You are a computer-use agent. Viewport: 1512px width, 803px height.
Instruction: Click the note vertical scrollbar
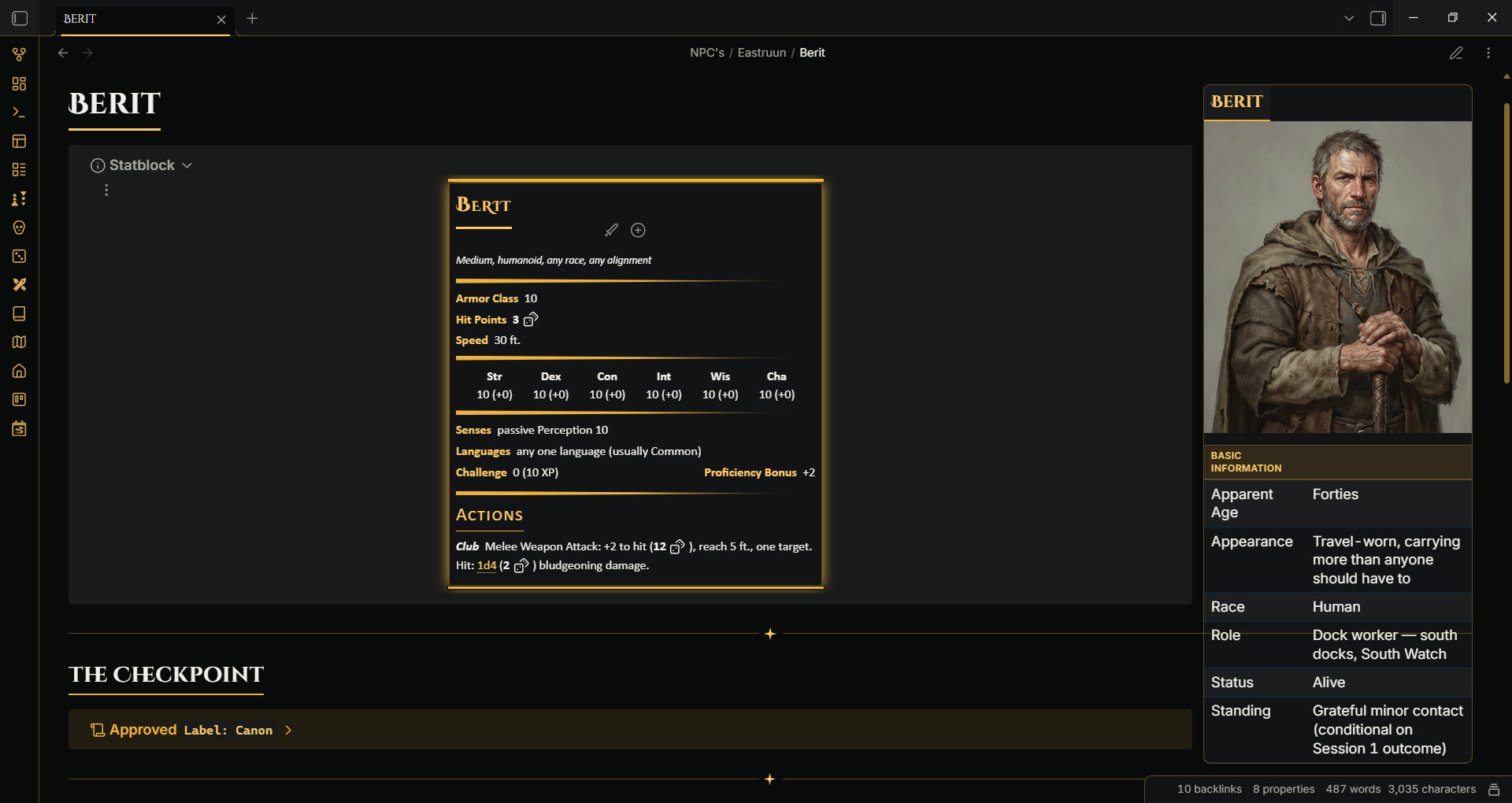coord(1506,244)
